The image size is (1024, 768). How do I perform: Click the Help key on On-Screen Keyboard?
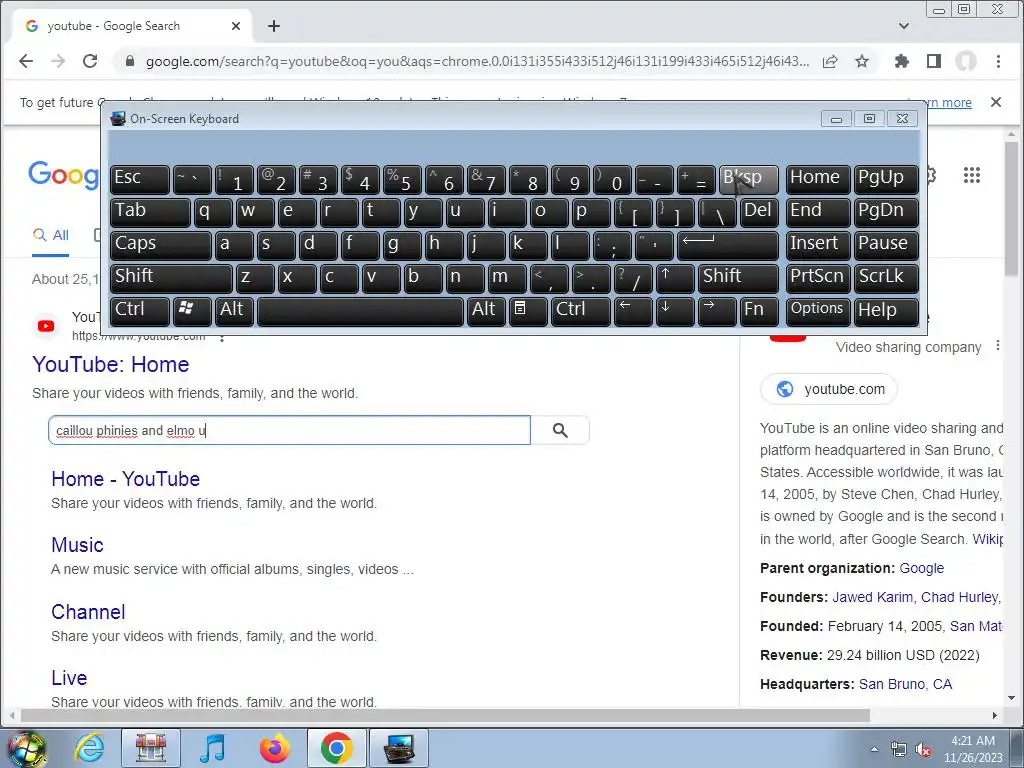click(886, 312)
